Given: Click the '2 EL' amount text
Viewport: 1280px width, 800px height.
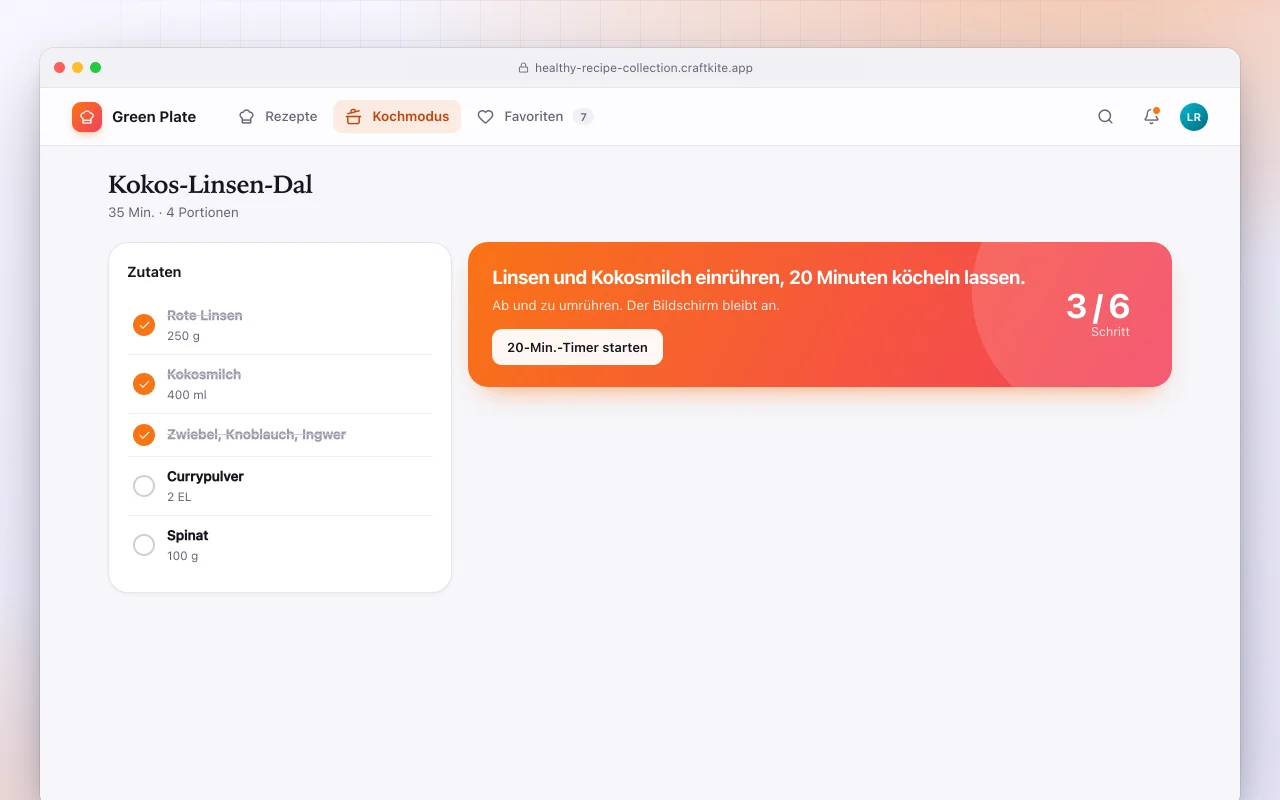Looking at the screenshot, I should point(179,497).
